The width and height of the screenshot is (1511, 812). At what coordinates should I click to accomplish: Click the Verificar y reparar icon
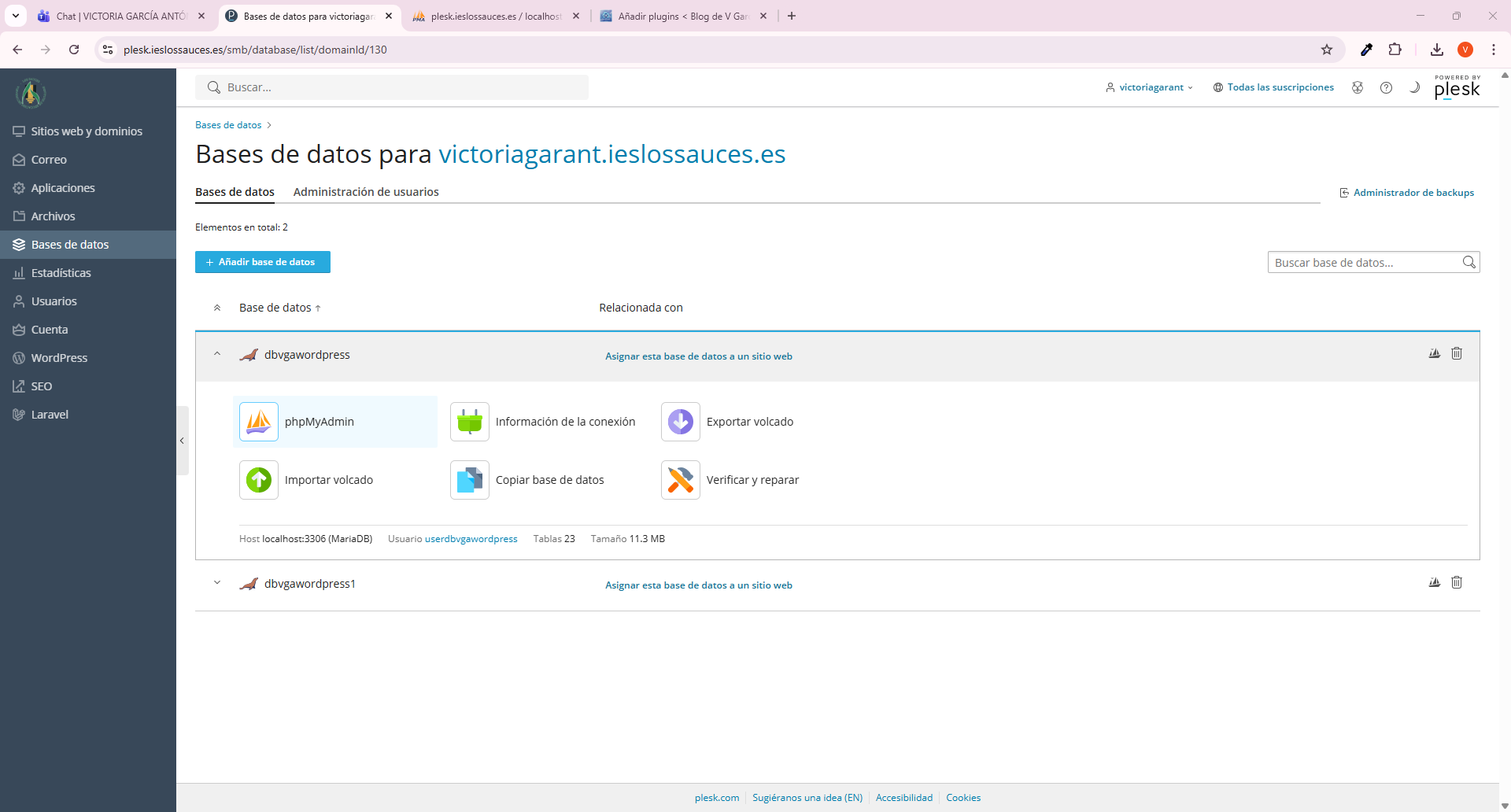tap(681, 480)
